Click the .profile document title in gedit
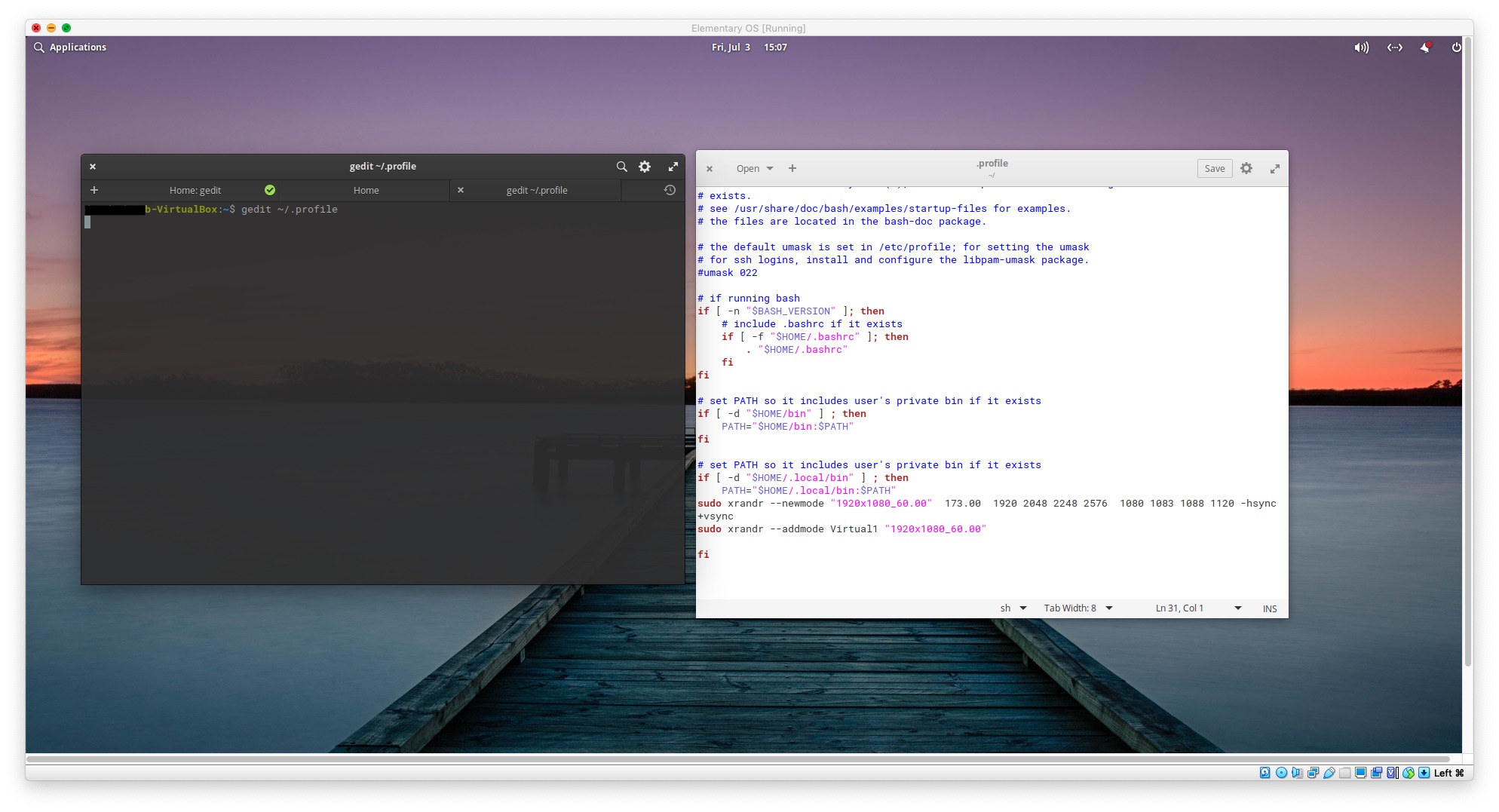Screen dimensions: 1499x812 click(x=992, y=164)
